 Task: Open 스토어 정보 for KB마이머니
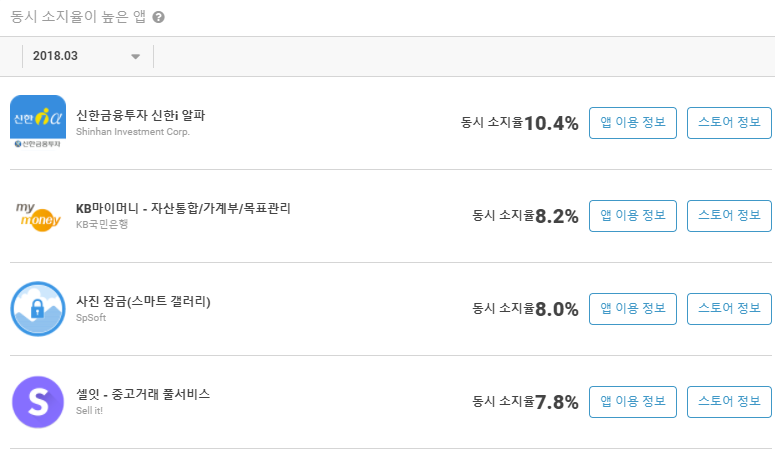coord(729,216)
